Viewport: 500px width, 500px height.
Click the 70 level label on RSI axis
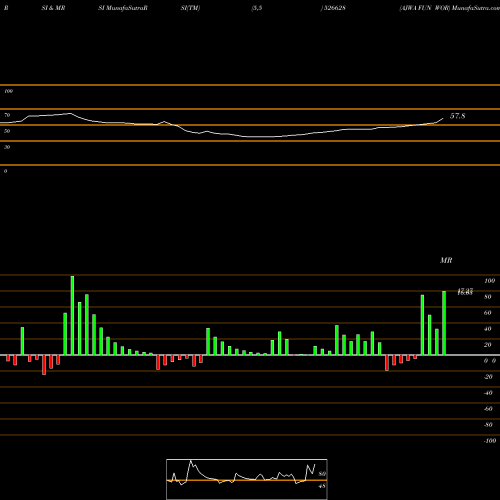(x=7, y=115)
